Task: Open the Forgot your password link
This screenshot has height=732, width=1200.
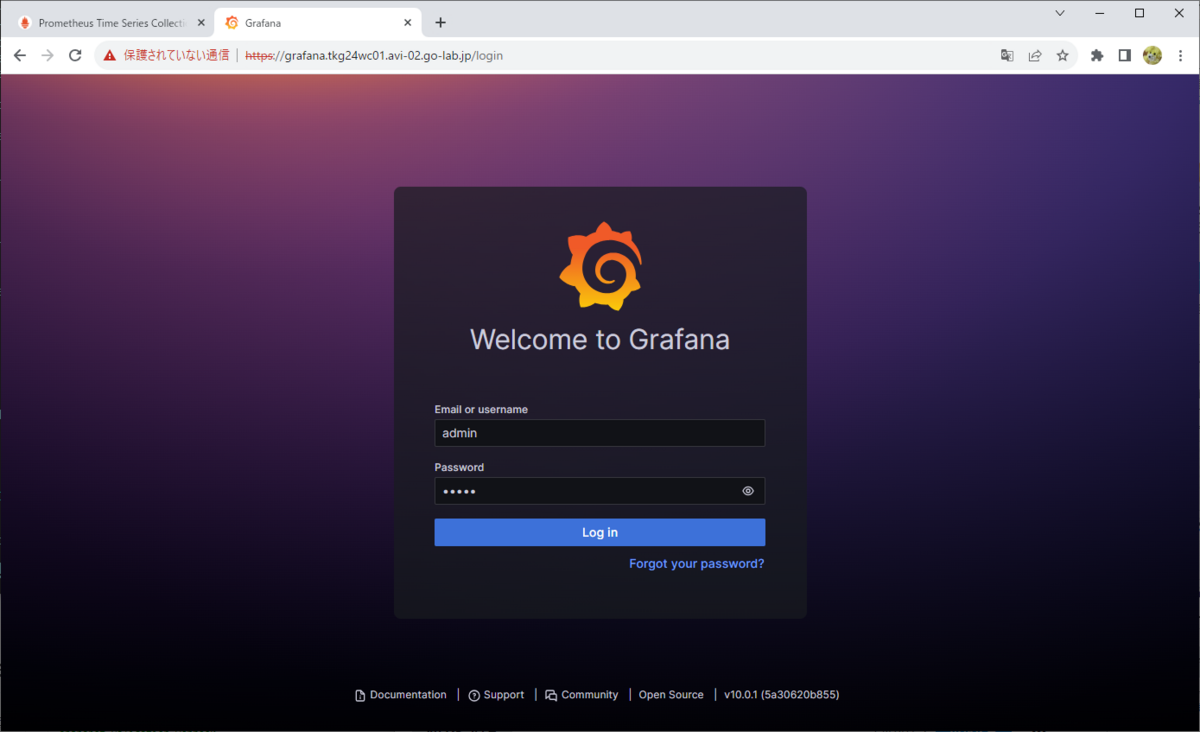Action: (696, 564)
